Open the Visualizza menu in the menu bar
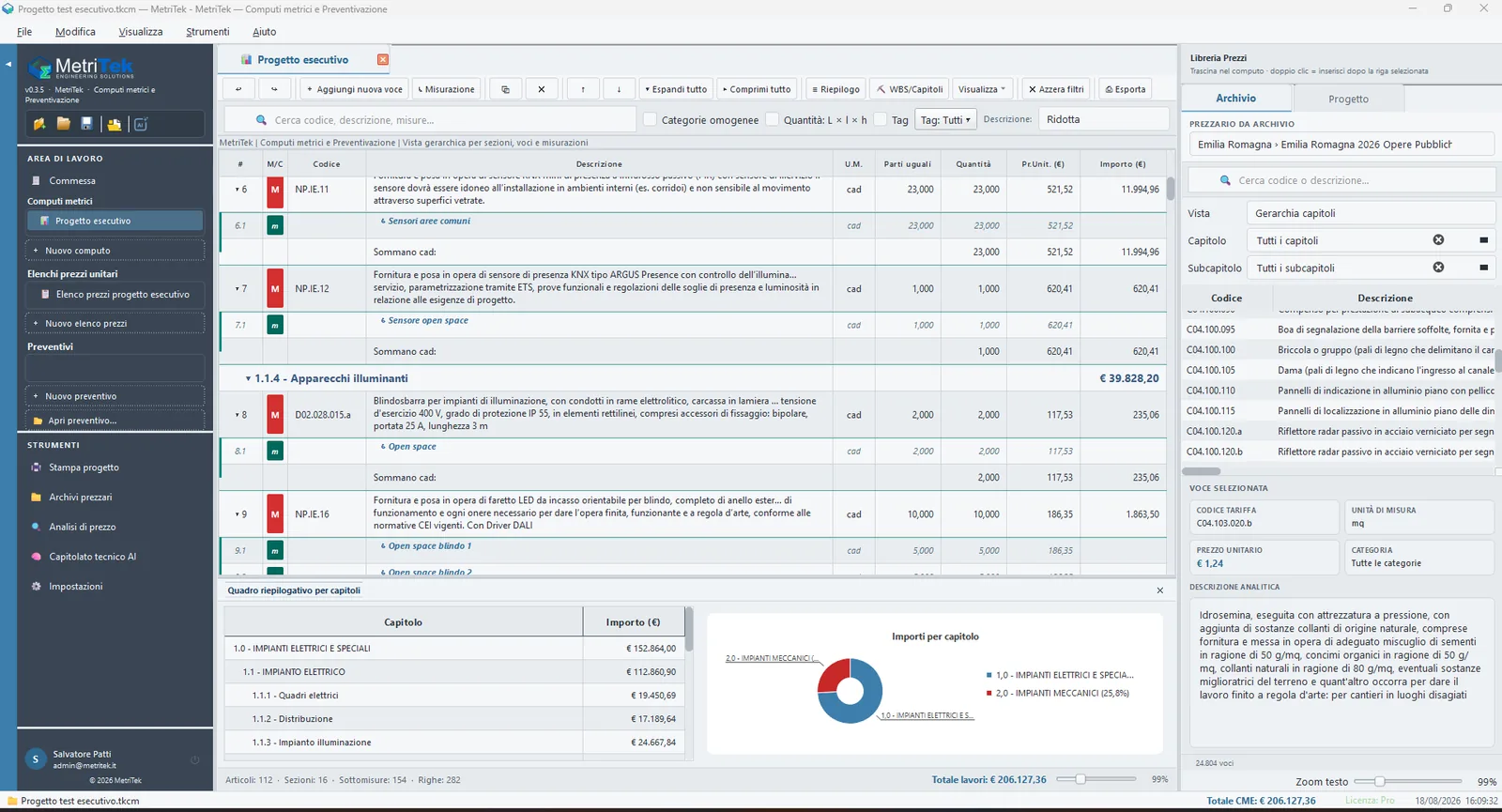Image resolution: width=1502 pixels, height=812 pixels. 141,32
